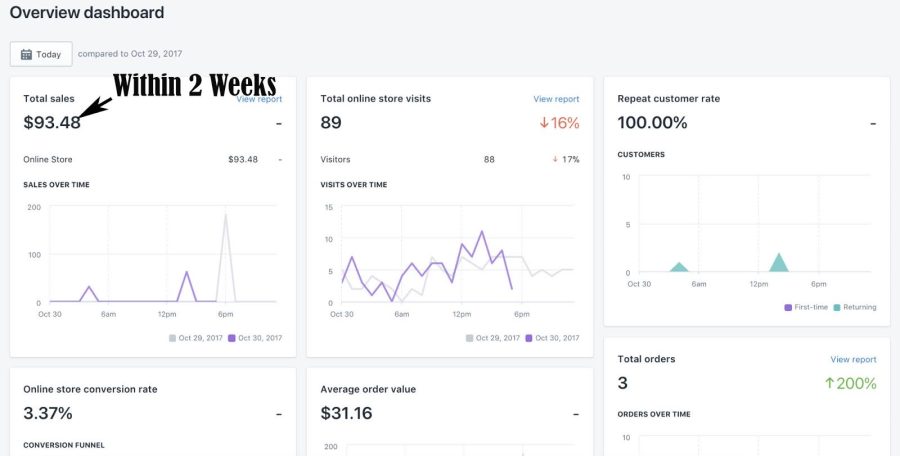Click the green up 200% orders indicator
The image size is (900, 456).
[x=851, y=383]
